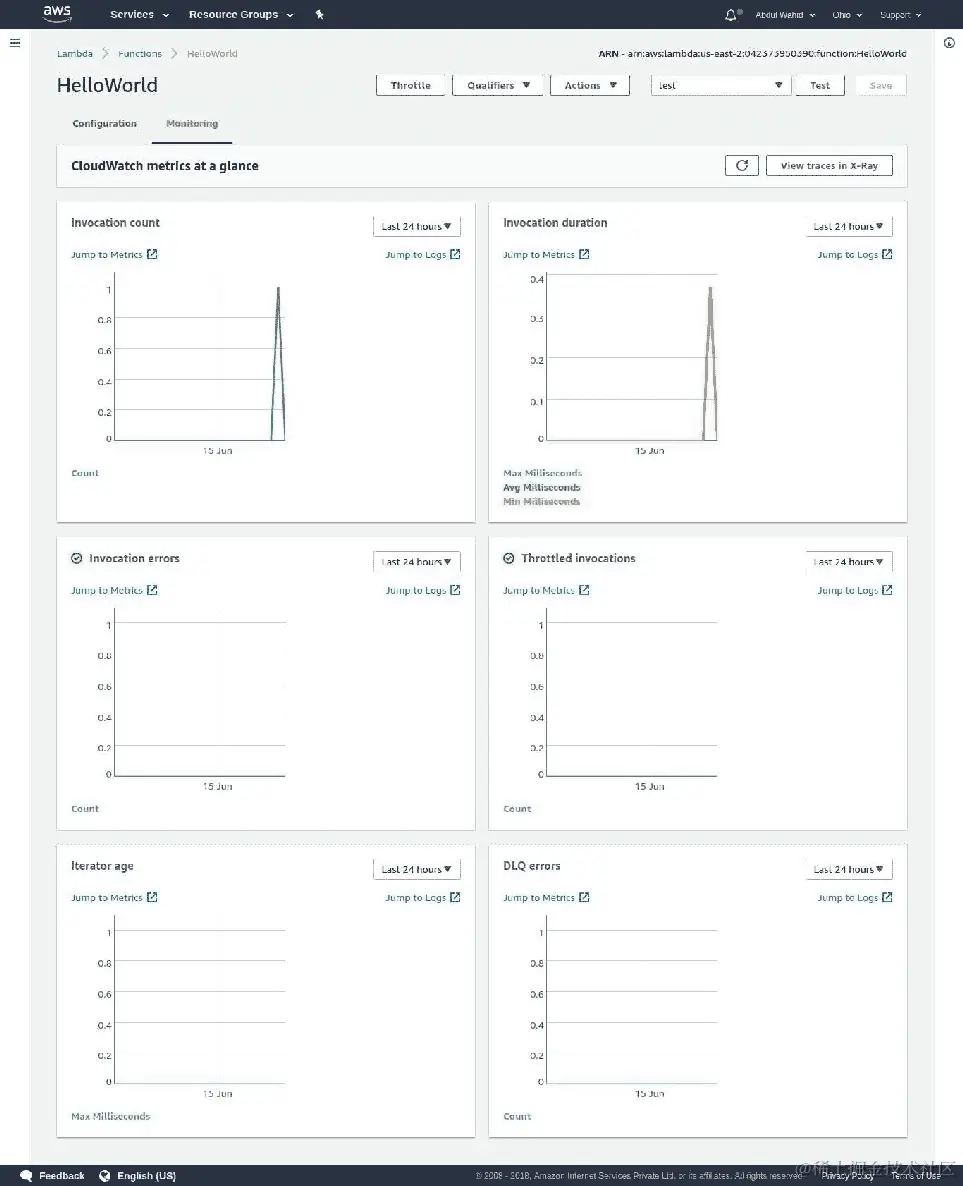Open external icon beside Iterator age Jump to Logs
963x1186 pixels.
455,897
